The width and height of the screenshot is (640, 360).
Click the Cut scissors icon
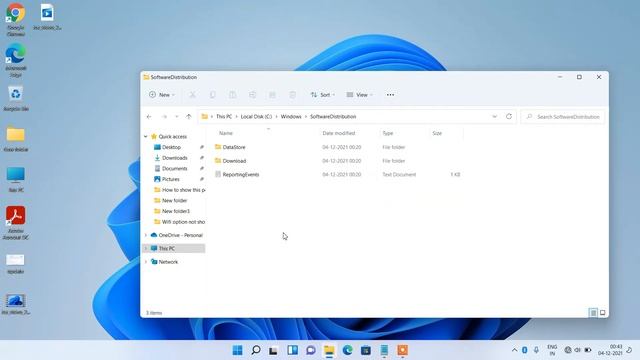pyautogui.click(x=192, y=95)
